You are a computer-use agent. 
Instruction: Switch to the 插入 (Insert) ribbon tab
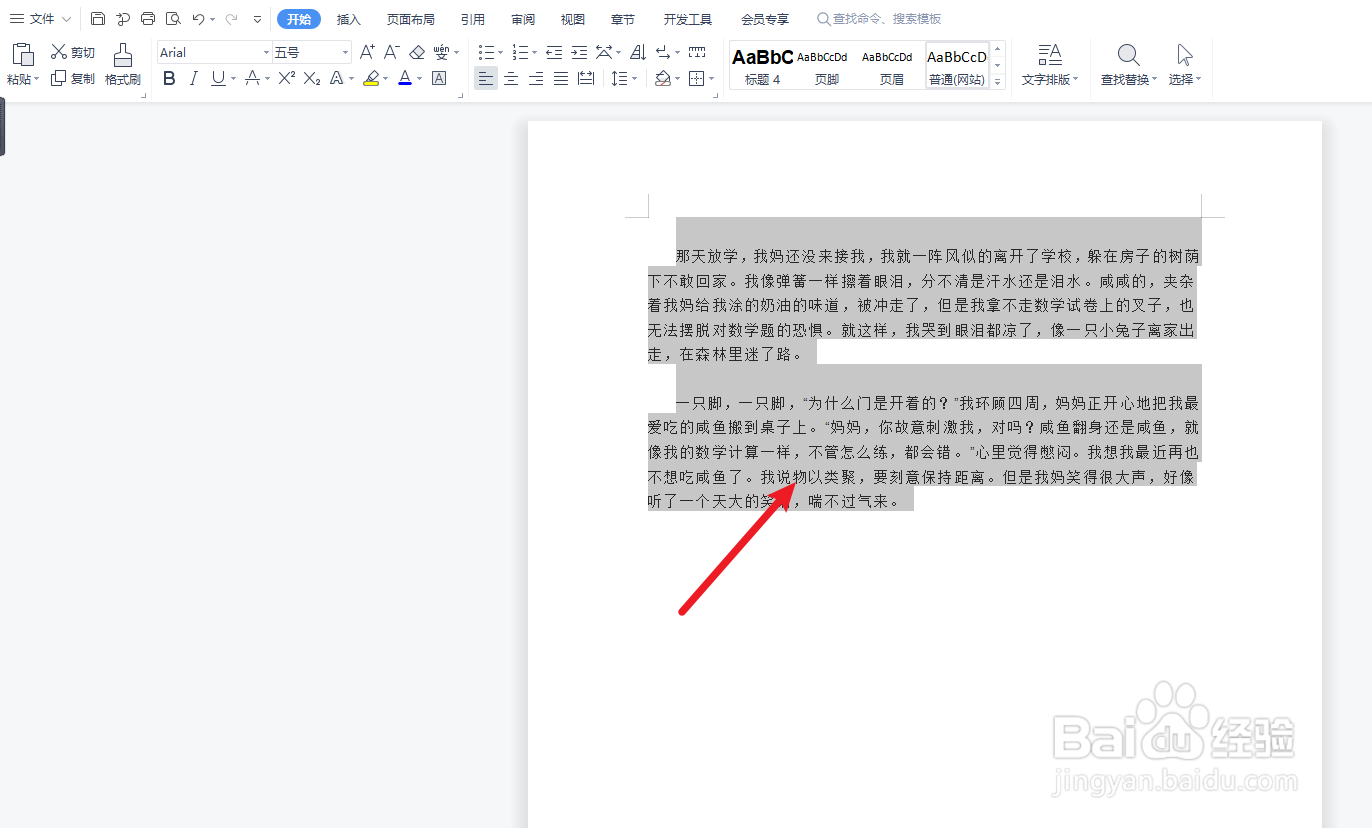pyautogui.click(x=348, y=18)
